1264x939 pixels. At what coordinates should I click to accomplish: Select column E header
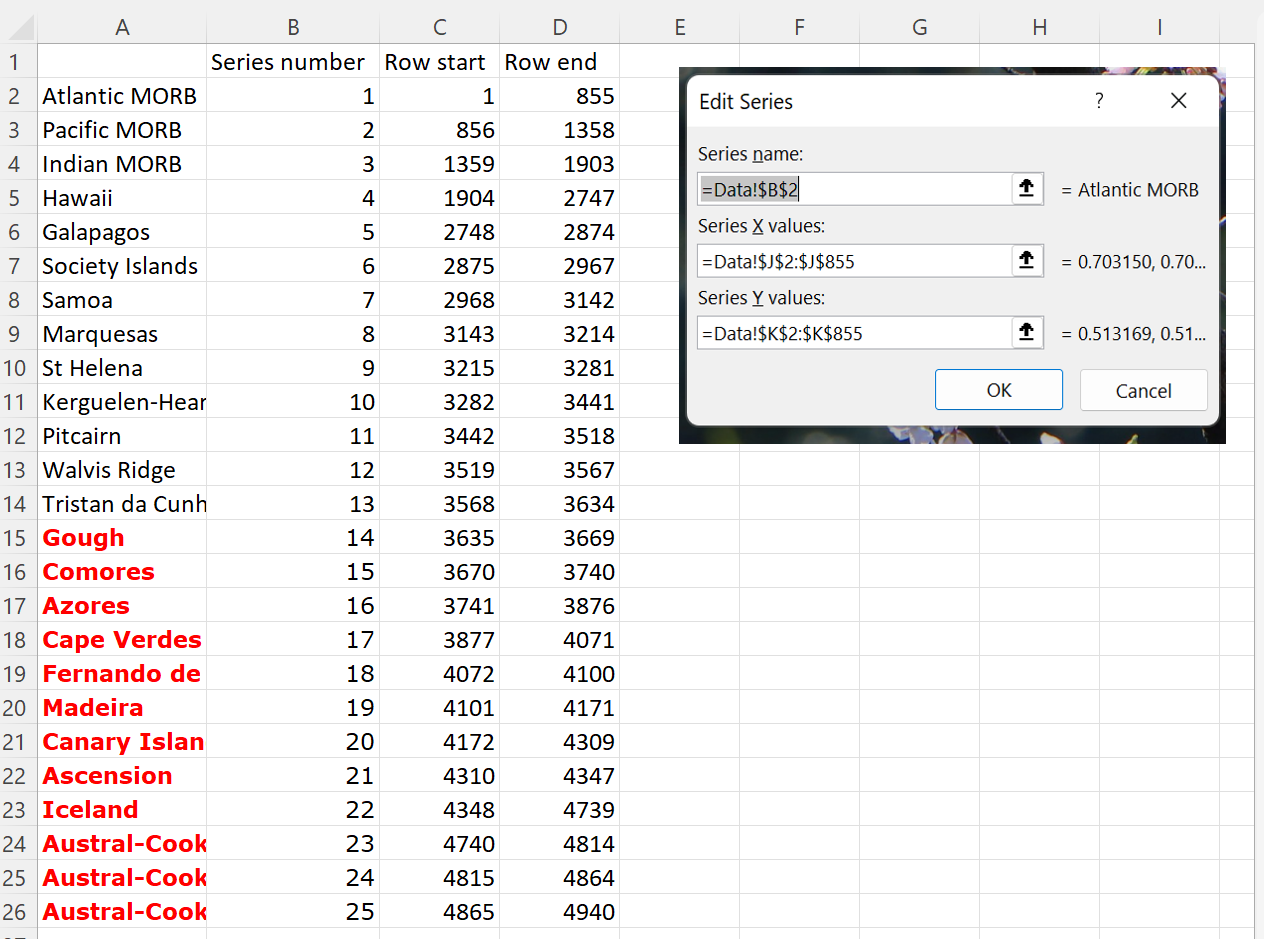point(680,28)
